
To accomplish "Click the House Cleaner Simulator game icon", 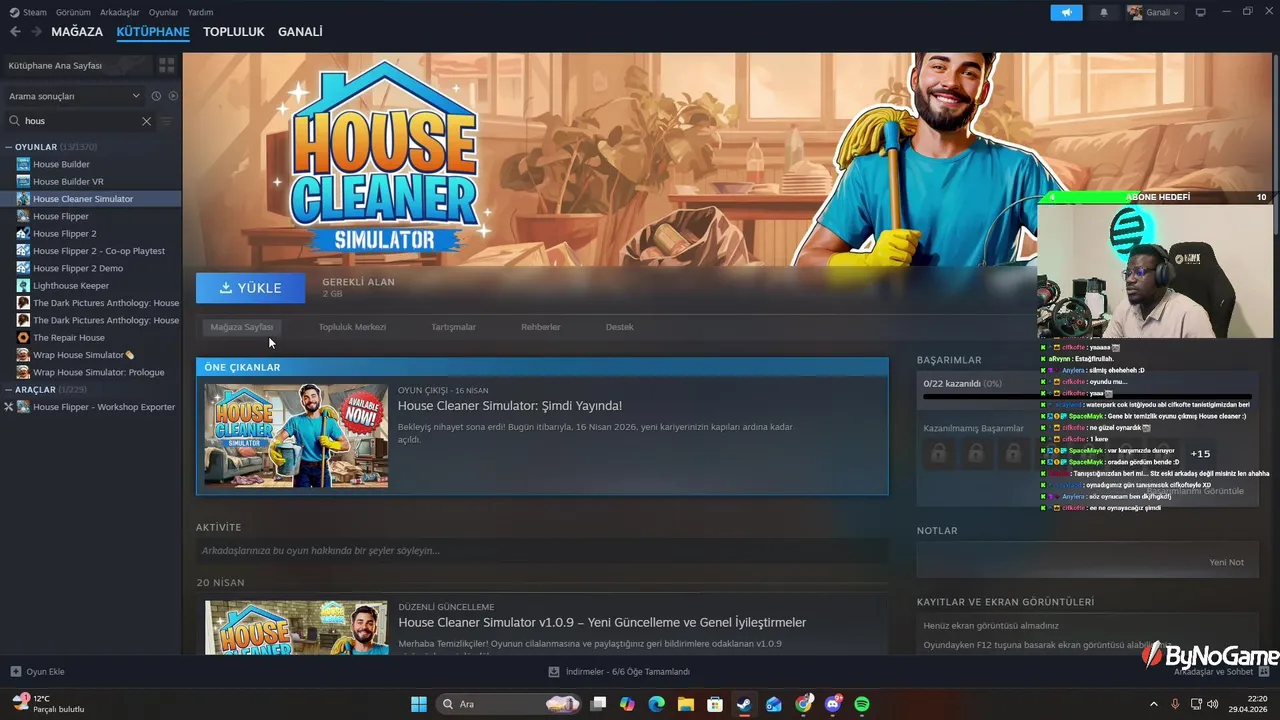I will (x=24, y=199).
